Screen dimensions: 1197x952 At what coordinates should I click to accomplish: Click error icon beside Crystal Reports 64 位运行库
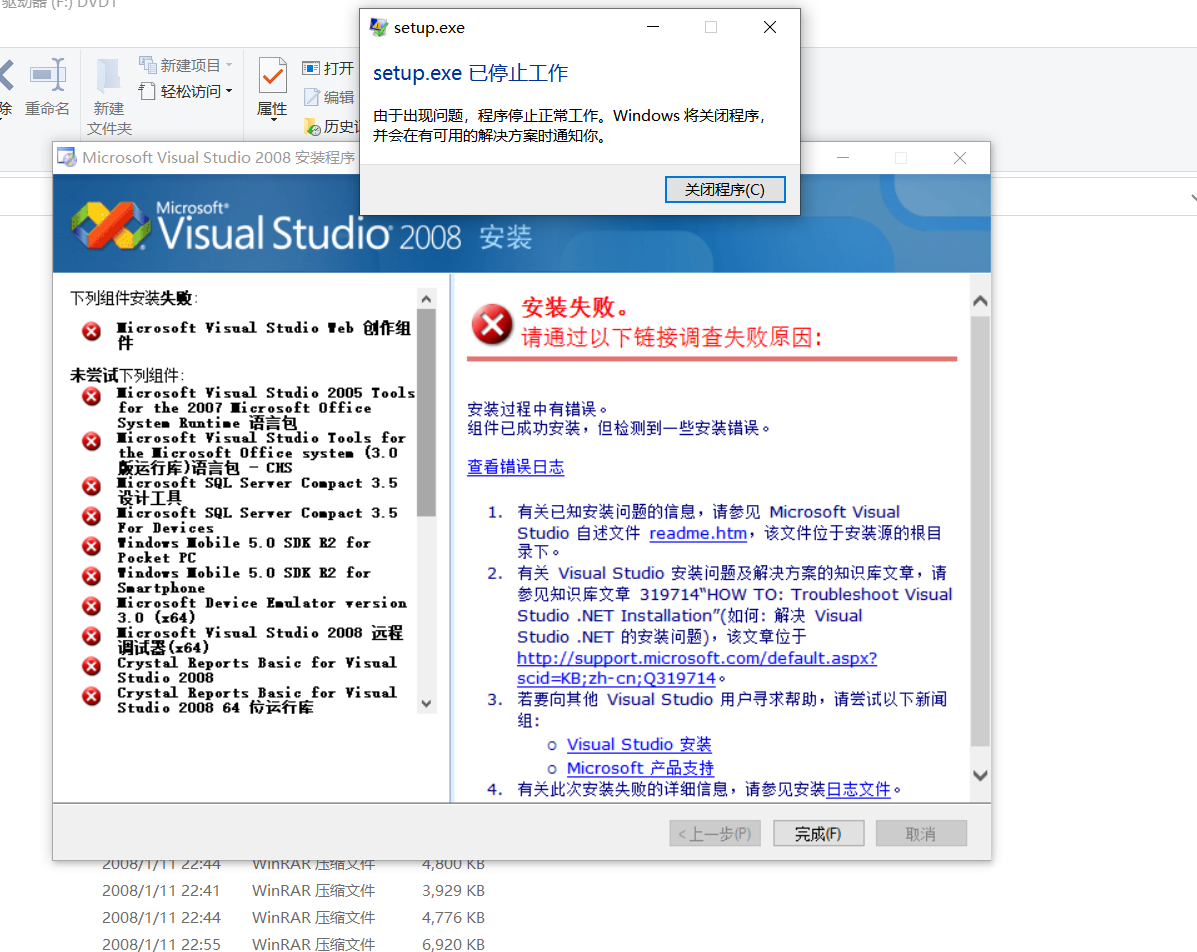(92, 696)
